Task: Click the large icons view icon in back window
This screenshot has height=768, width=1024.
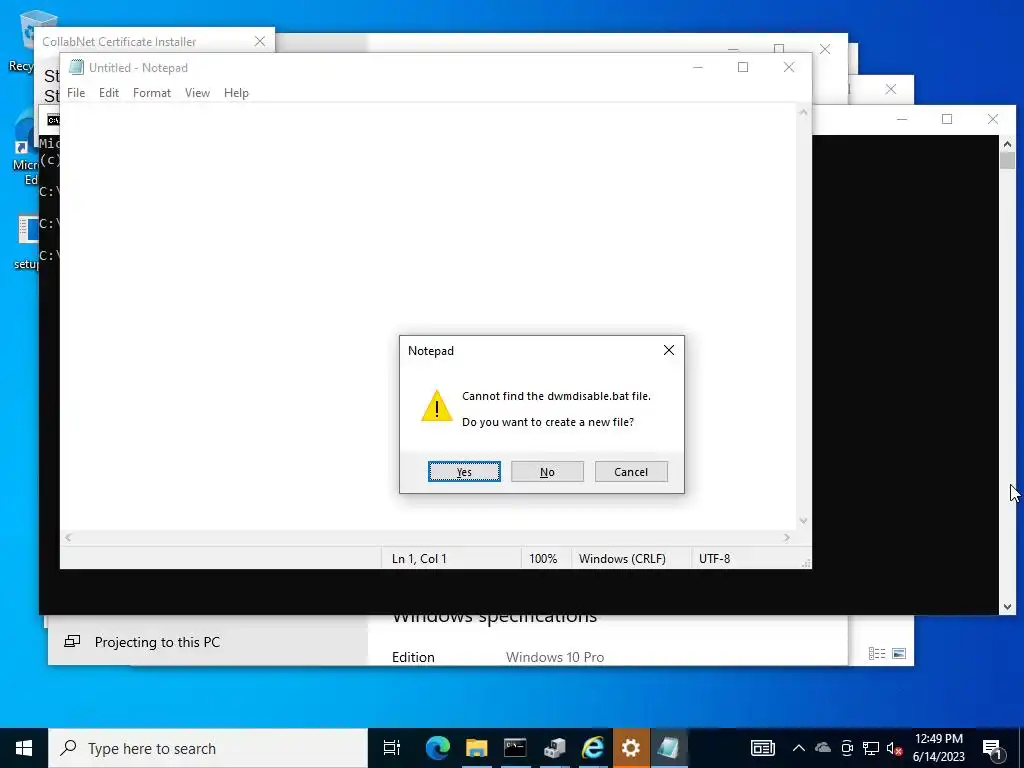Action: 899,653
